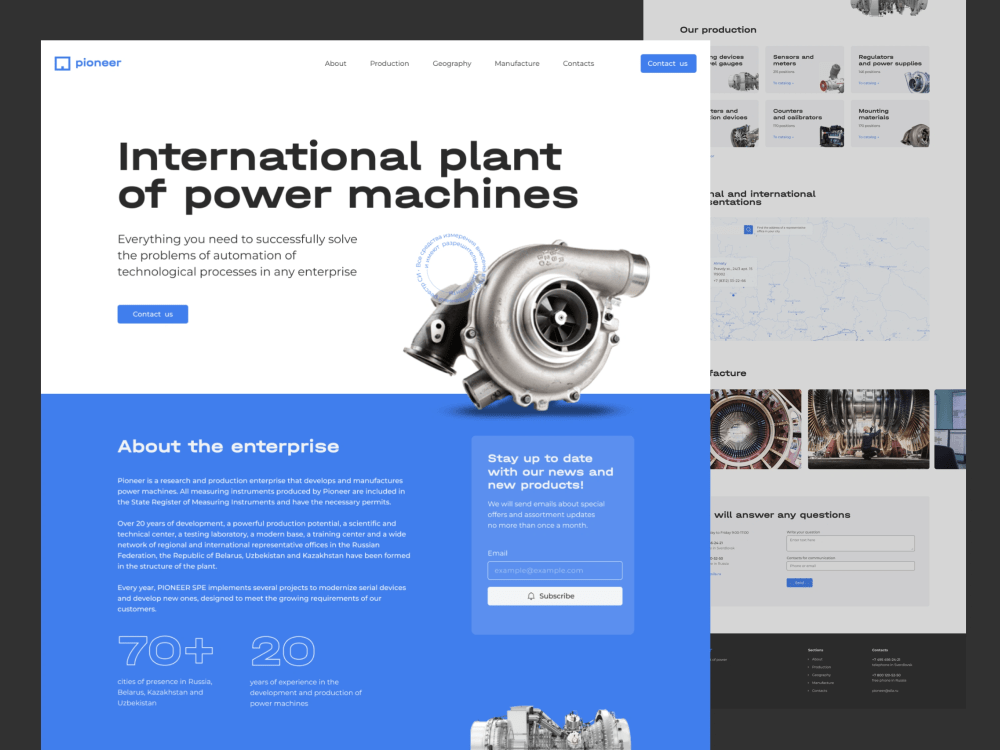
Task: Click footer About link under Sections
Action: 816,659
